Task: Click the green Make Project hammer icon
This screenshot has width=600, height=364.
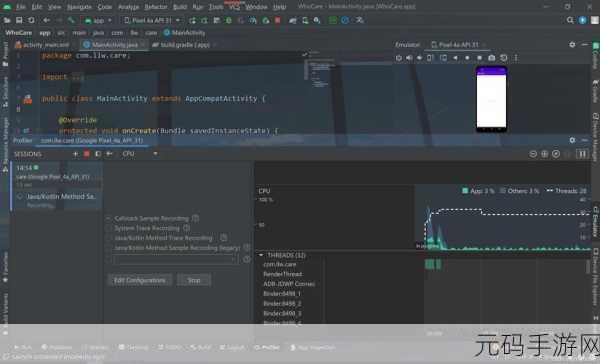Action: [x=71, y=20]
